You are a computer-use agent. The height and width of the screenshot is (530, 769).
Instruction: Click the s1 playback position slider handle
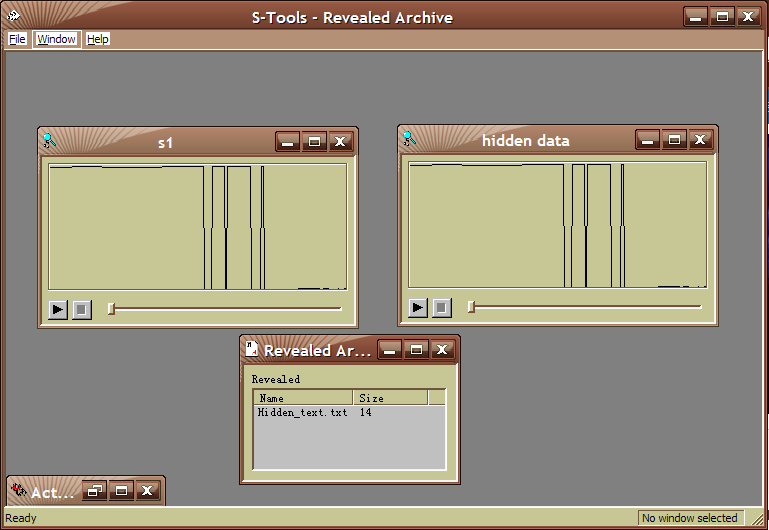click(111, 308)
